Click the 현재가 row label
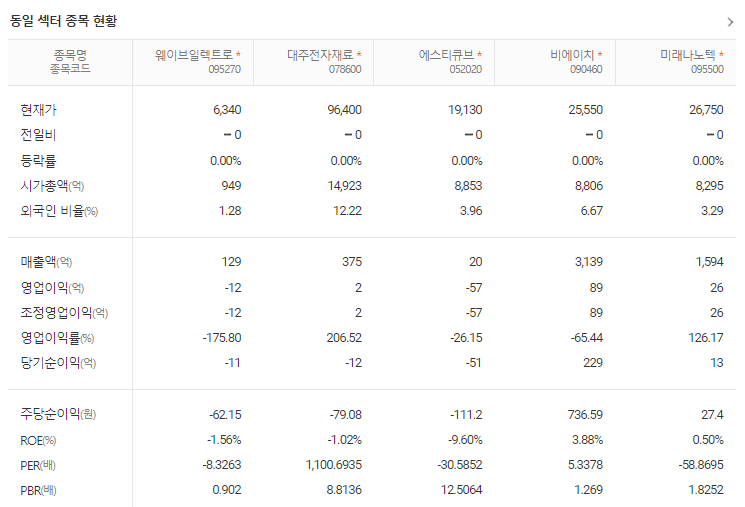 [x=38, y=110]
